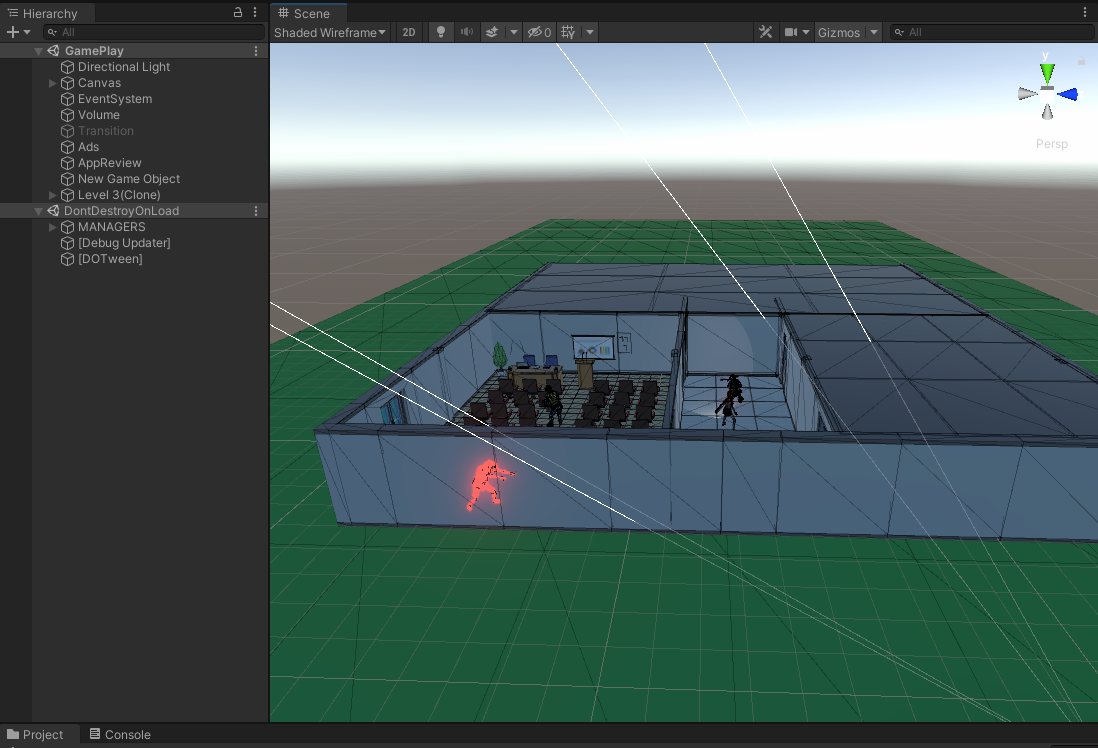Toggle 2D scene view mode
This screenshot has height=748, width=1098.
click(409, 32)
